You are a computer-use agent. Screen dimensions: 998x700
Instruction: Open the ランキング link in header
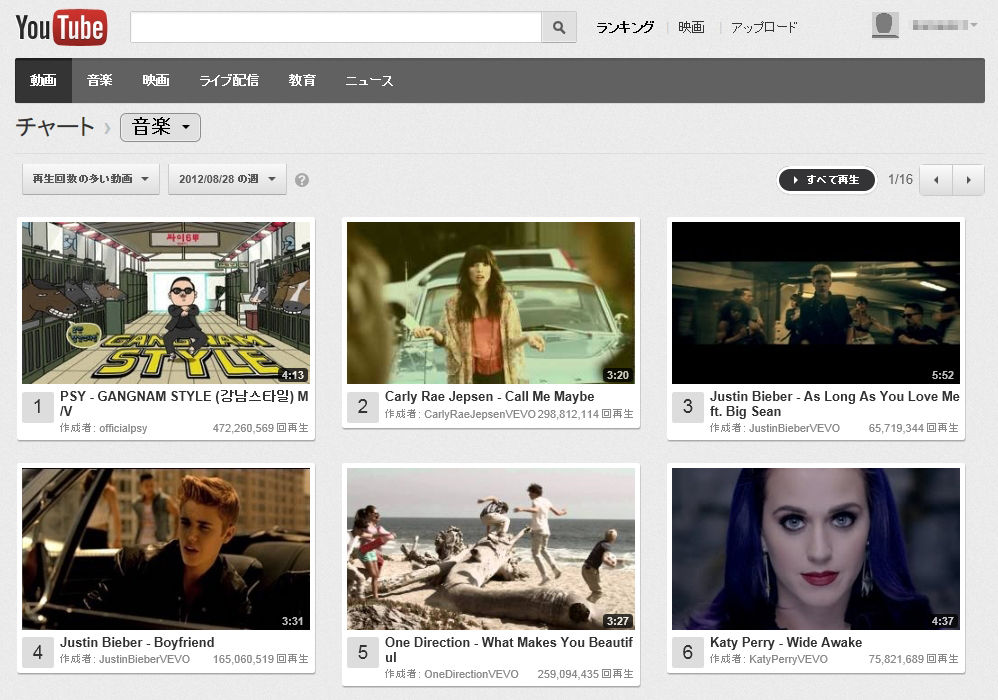coord(625,27)
